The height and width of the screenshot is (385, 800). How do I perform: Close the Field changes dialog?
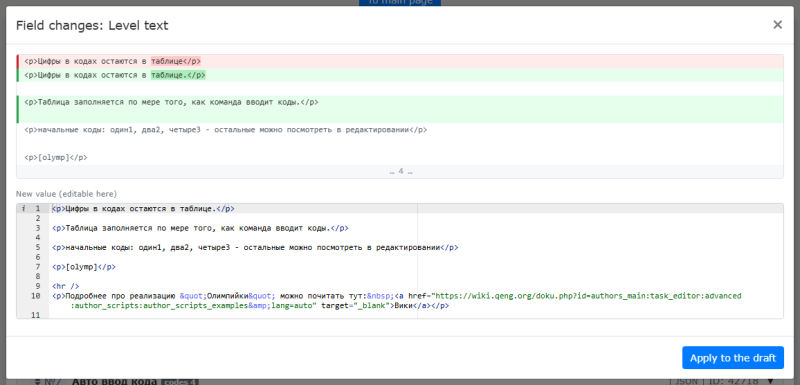[x=777, y=24]
